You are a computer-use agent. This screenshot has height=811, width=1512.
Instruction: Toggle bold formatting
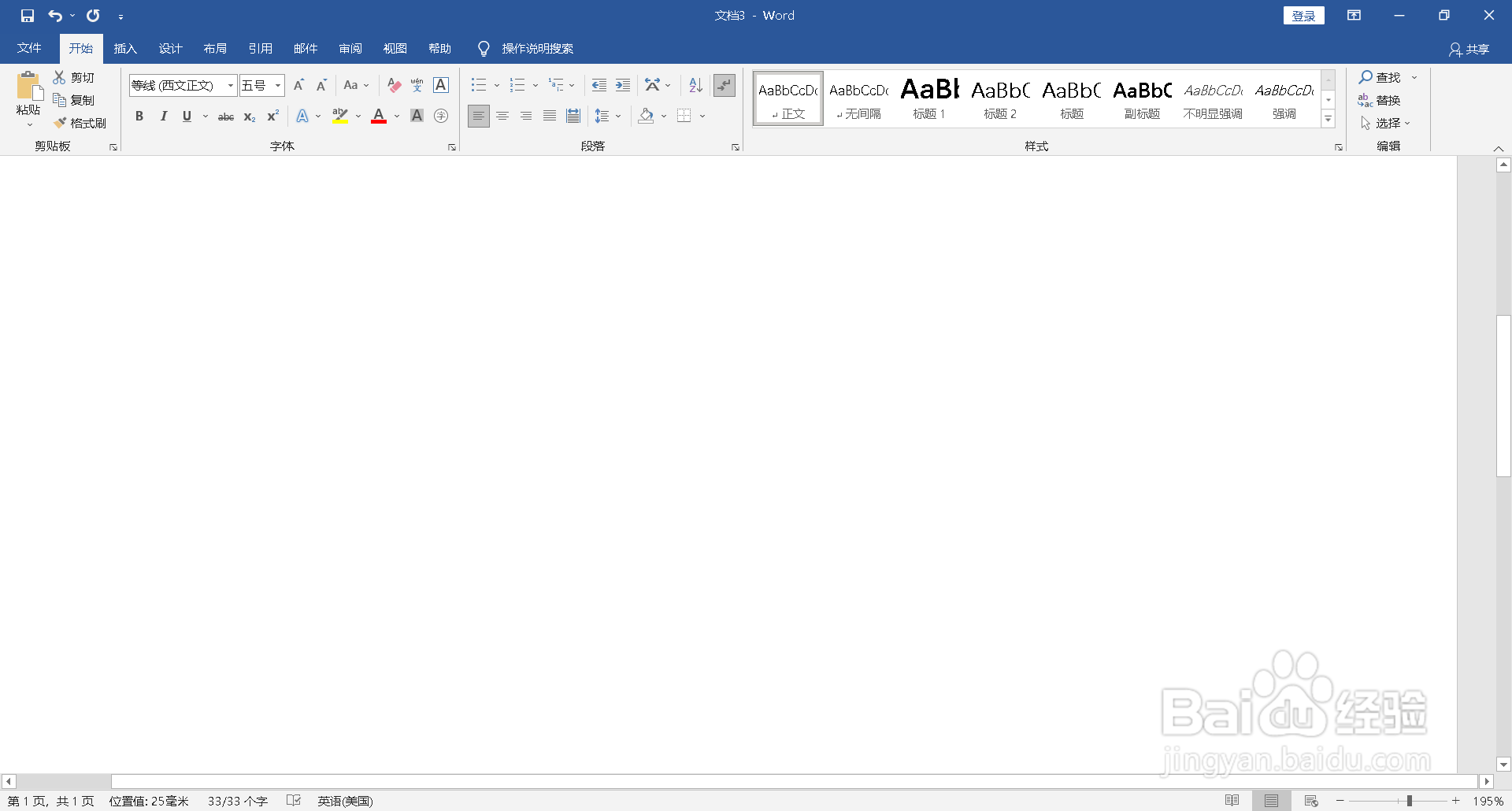pyautogui.click(x=139, y=116)
